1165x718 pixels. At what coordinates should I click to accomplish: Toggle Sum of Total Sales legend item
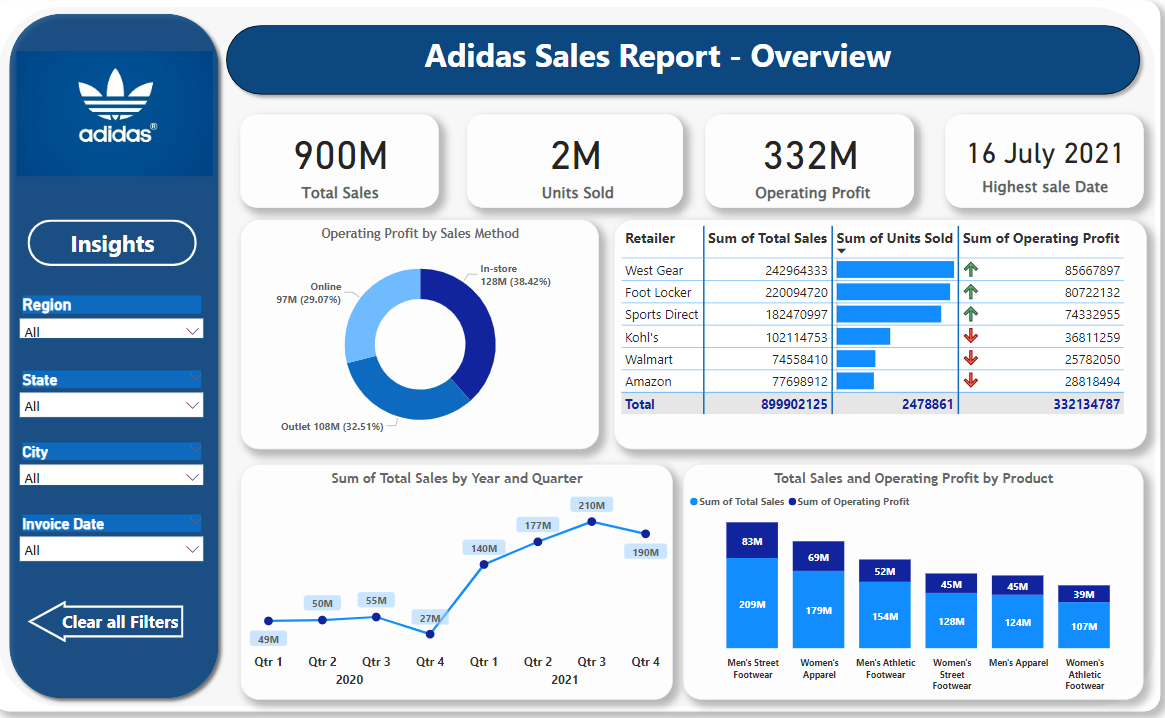(737, 502)
